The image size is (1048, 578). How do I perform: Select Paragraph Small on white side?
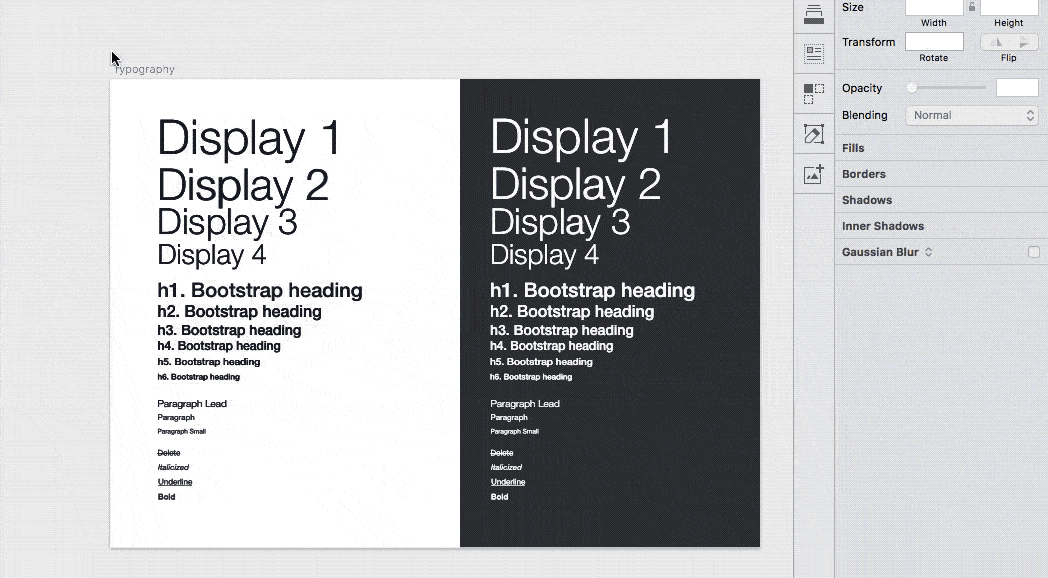[182, 432]
